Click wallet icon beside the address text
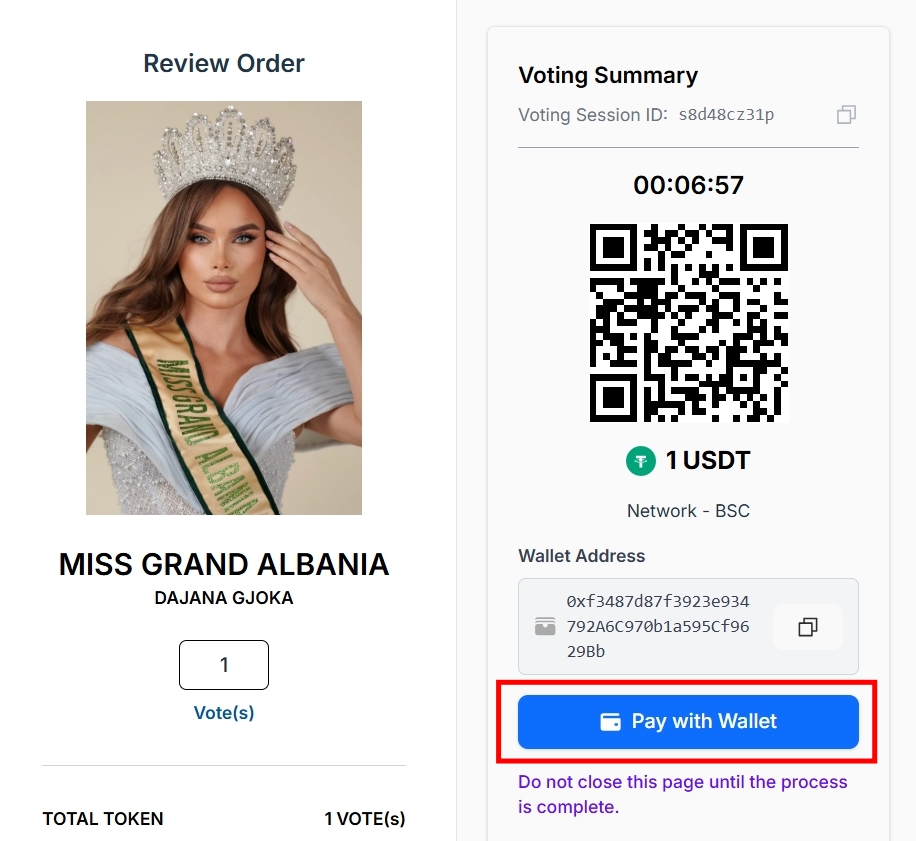Image resolution: width=916 pixels, height=841 pixels. (545, 627)
